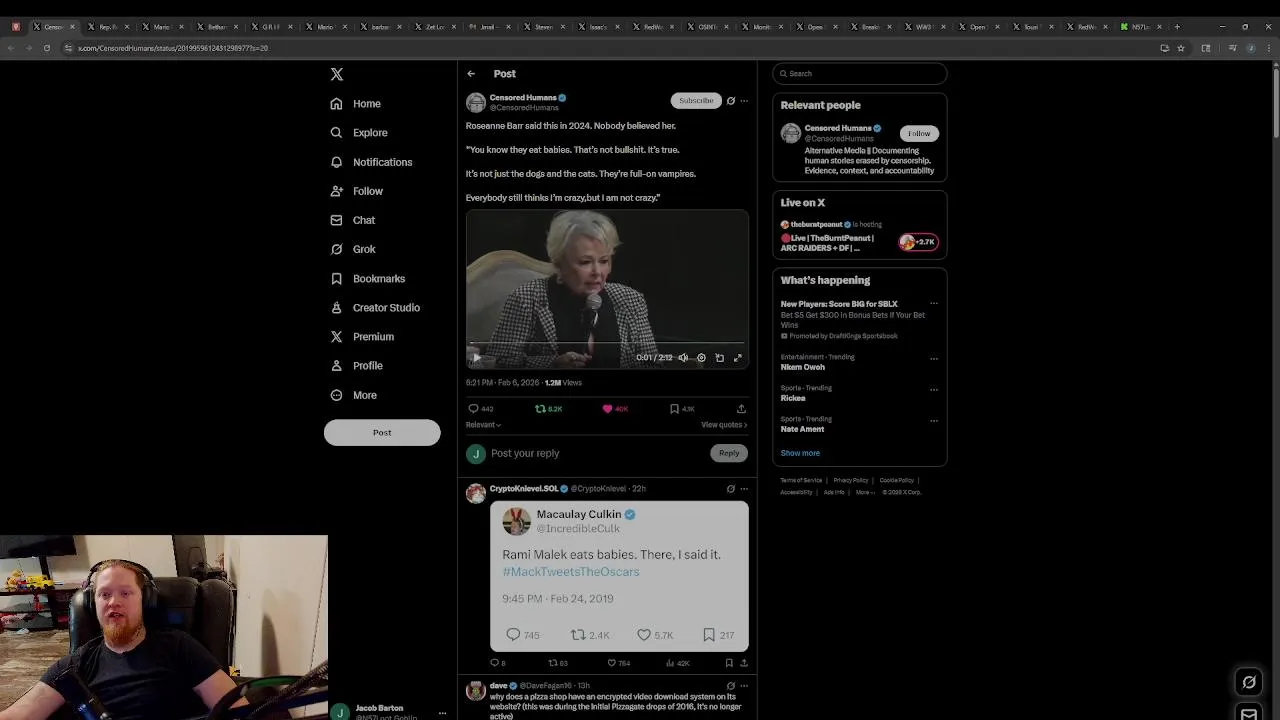Click the Profile person icon
This screenshot has width=1280, height=720.
tap(337, 366)
